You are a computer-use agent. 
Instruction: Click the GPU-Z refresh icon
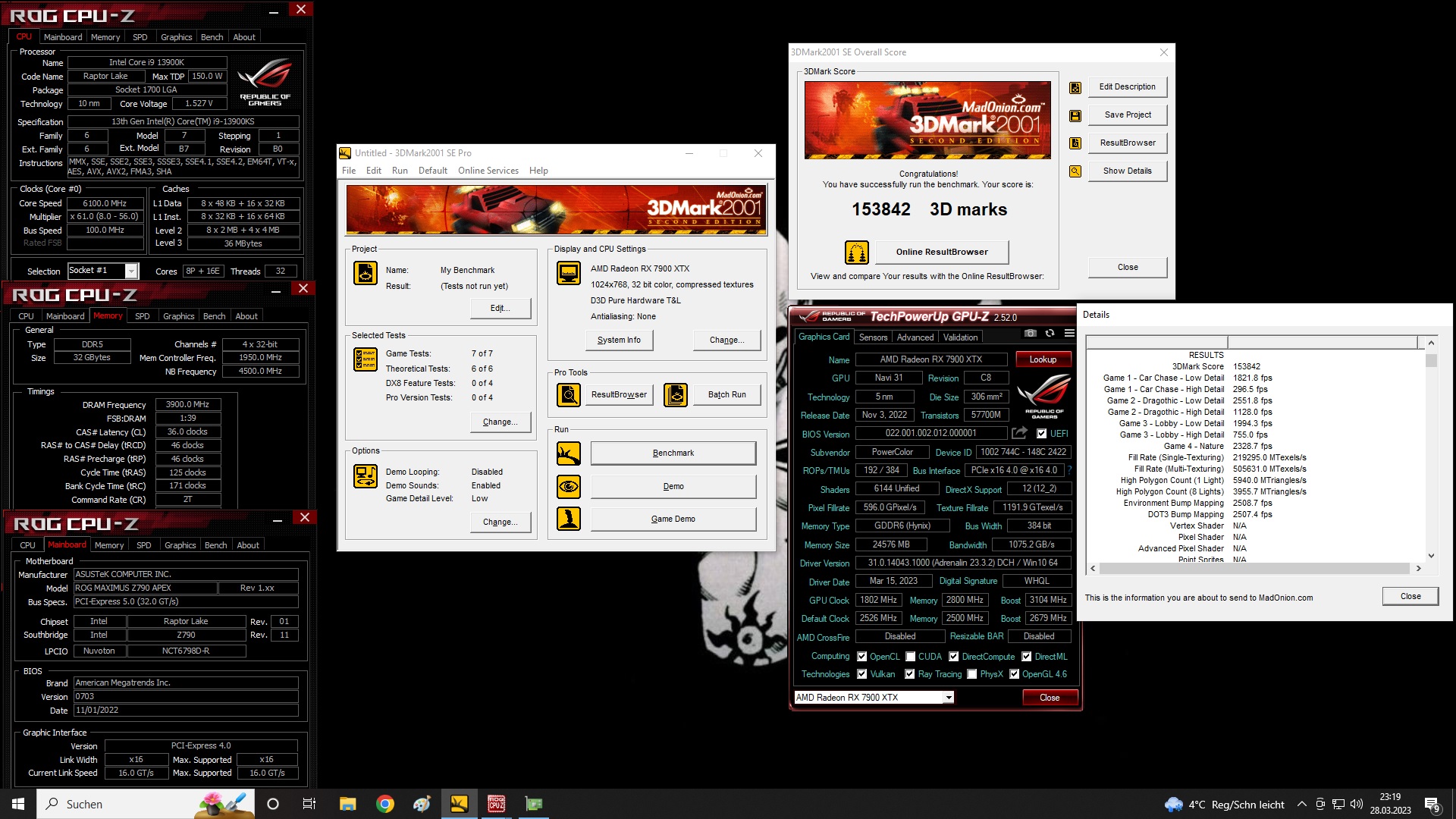coord(1050,333)
